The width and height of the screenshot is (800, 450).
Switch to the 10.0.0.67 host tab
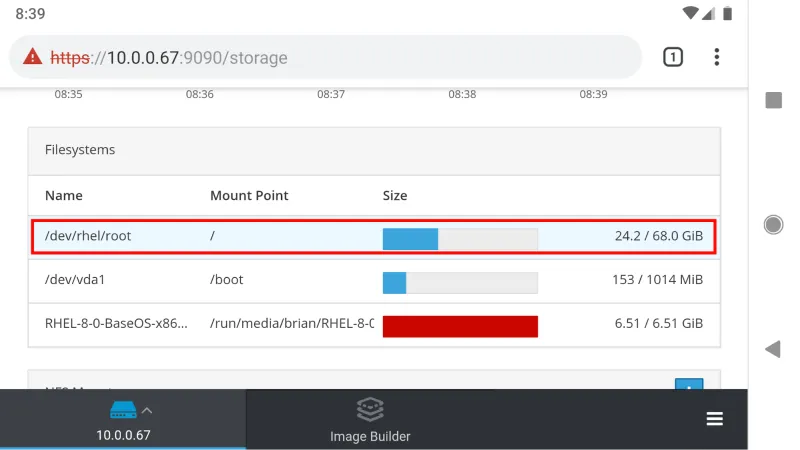pyautogui.click(x=123, y=420)
